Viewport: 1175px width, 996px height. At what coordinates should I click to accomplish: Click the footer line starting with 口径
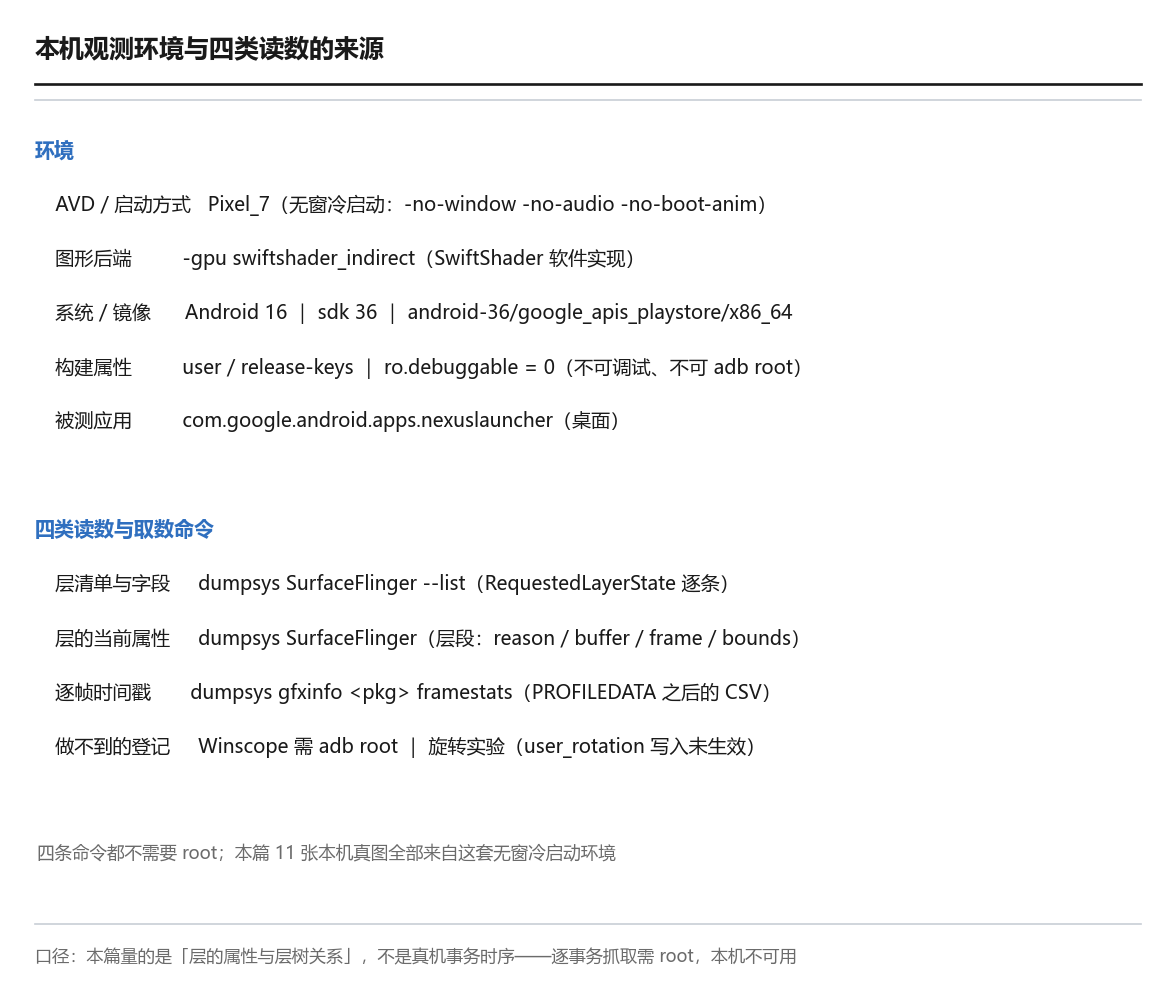[416, 956]
